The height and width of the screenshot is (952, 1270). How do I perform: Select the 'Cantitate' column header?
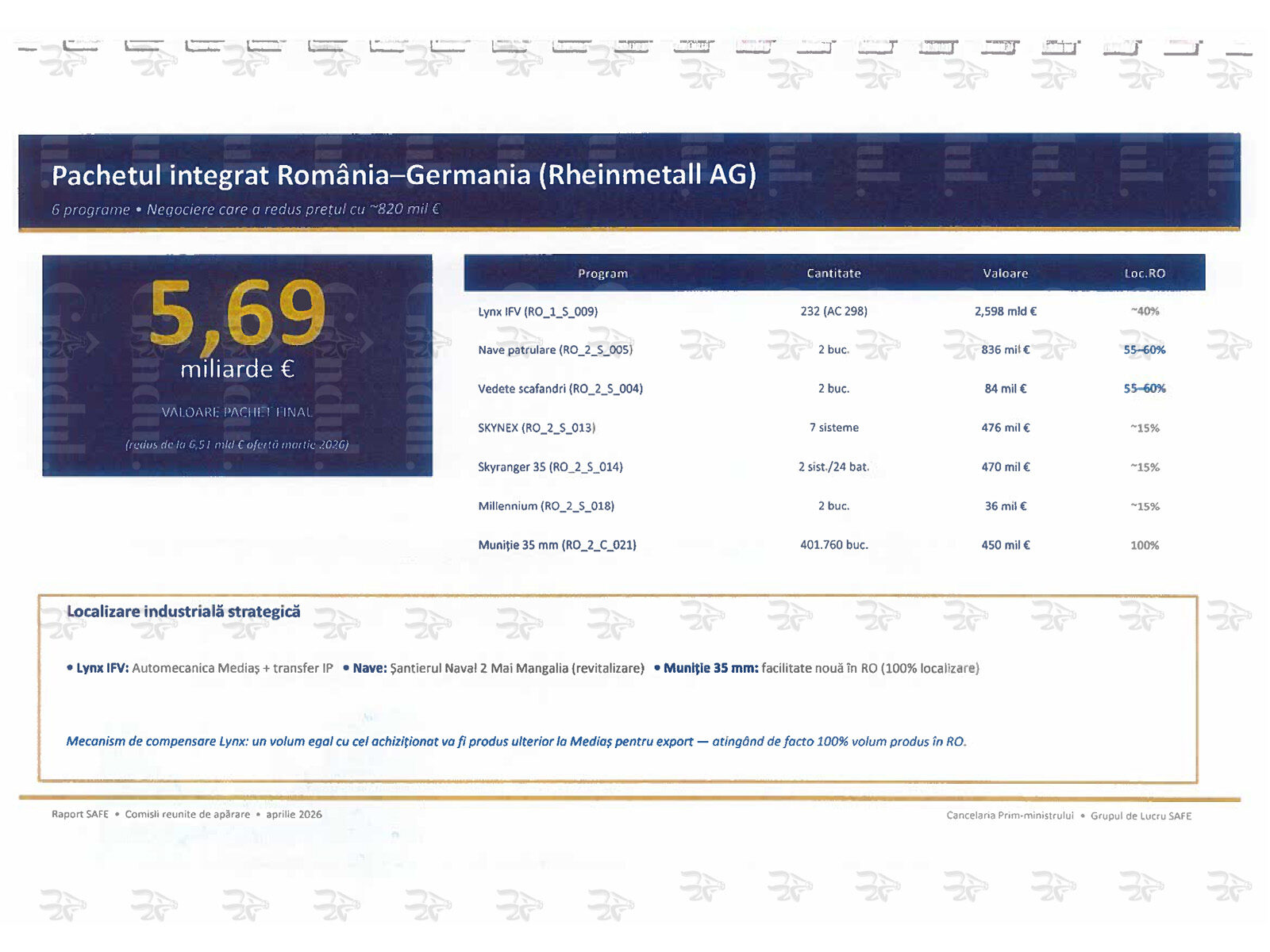(833, 274)
